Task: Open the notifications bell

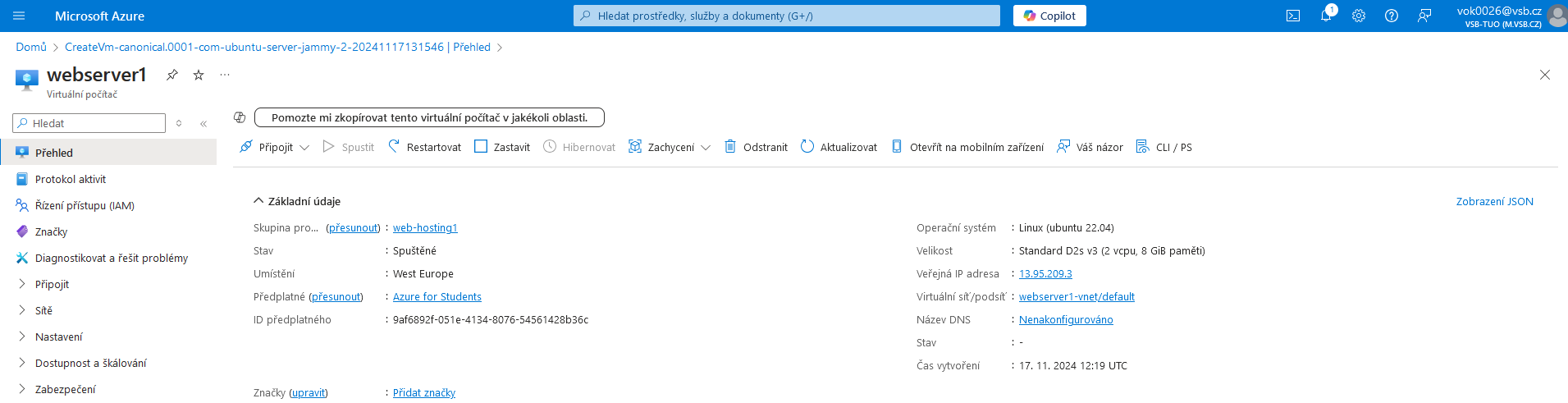Action: point(1326,16)
